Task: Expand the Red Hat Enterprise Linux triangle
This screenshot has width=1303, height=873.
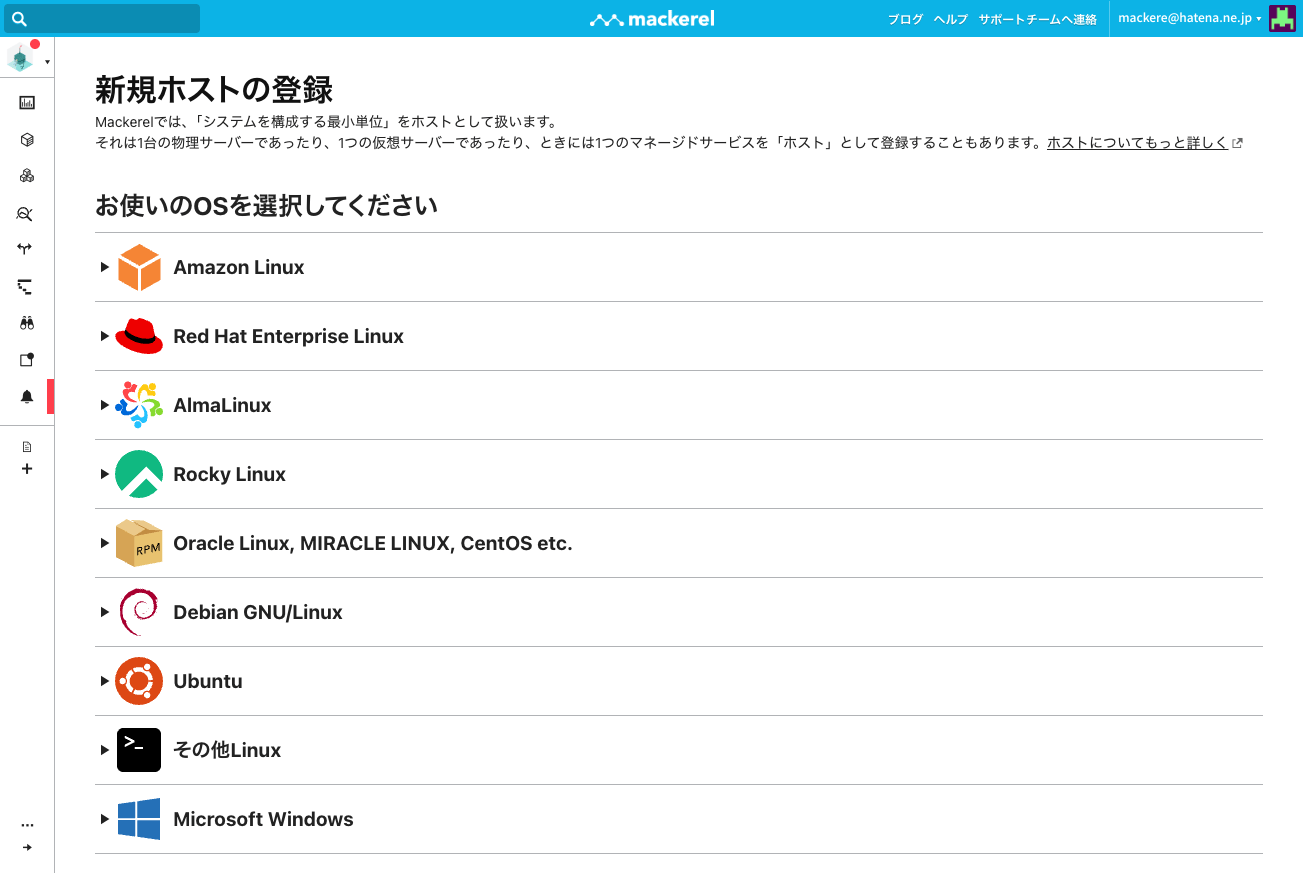Action: click(104, 336)
